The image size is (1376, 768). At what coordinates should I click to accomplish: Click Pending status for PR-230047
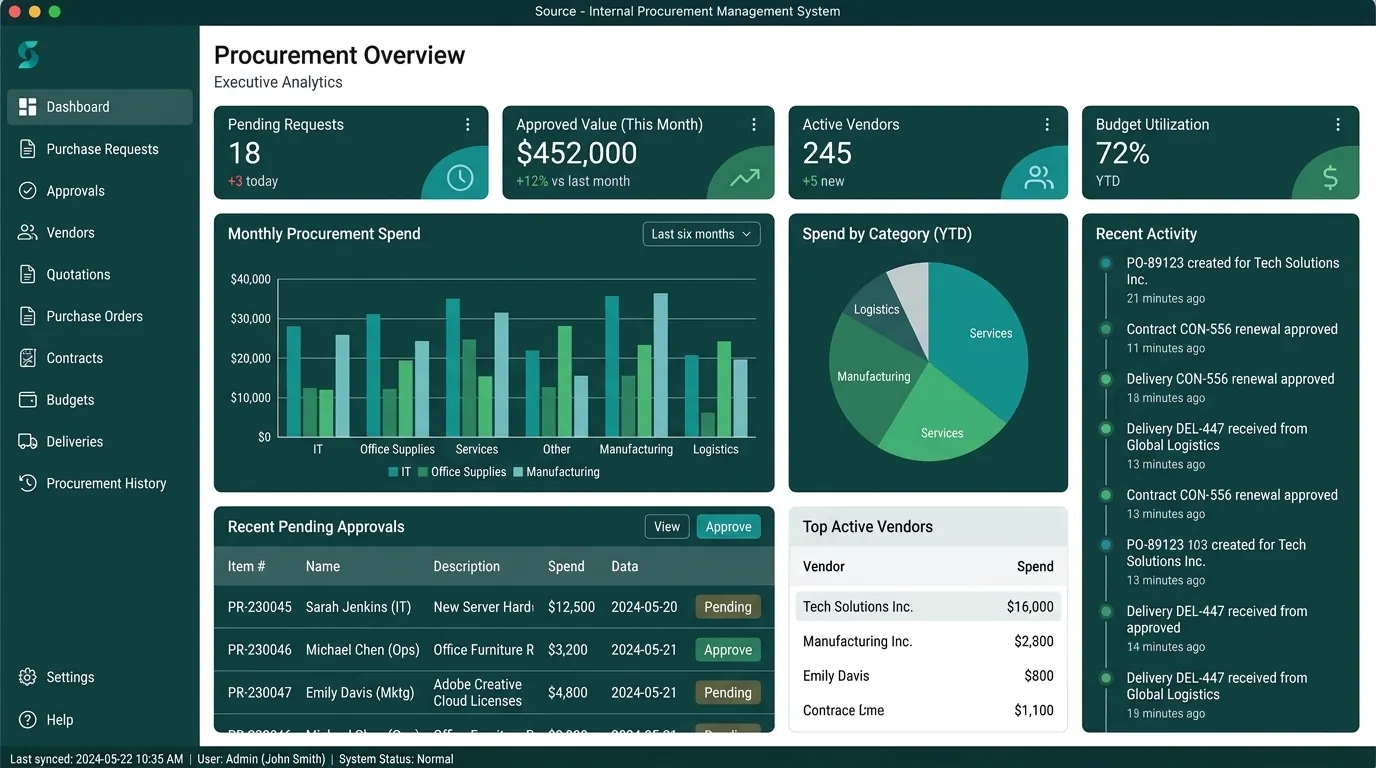click(x=728, y=693)
